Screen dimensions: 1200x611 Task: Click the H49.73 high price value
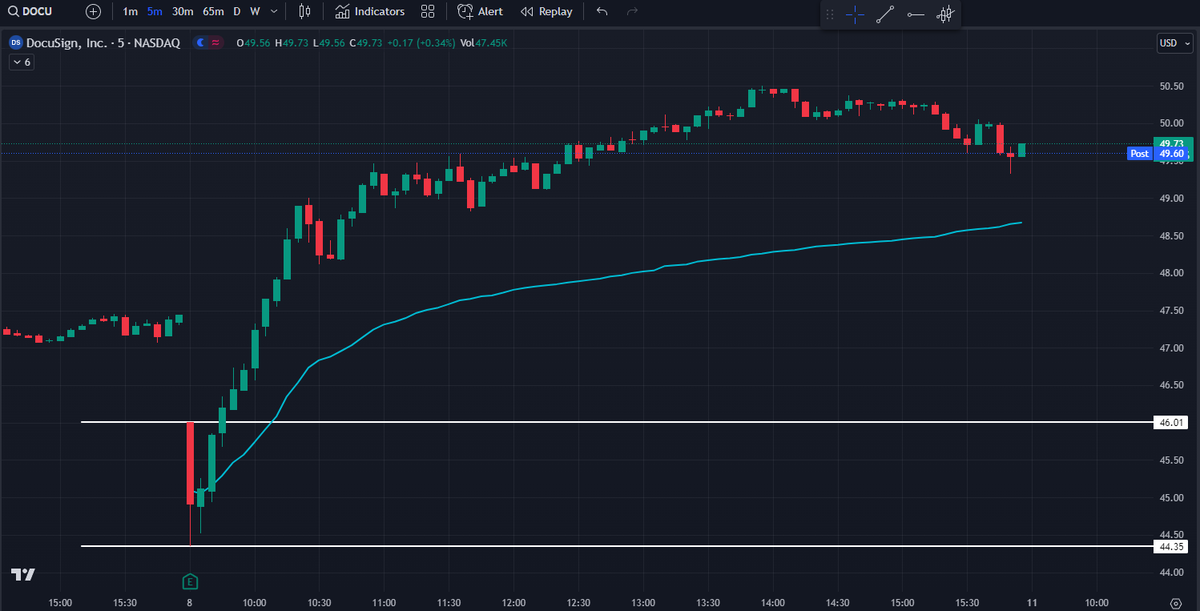[292, 42]
